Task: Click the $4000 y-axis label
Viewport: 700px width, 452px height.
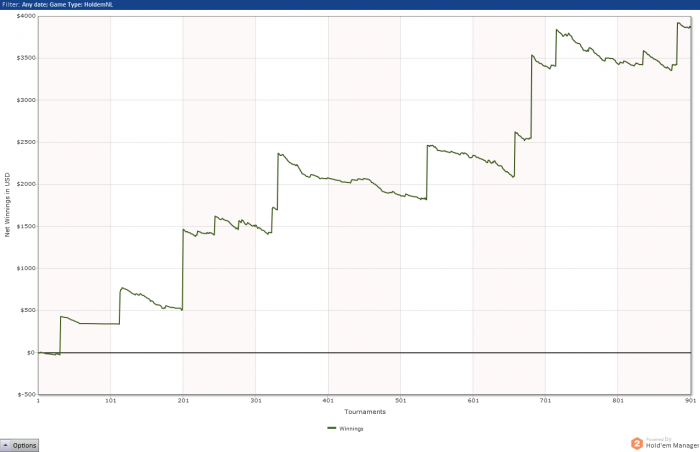Action: [x=26, y=16]
